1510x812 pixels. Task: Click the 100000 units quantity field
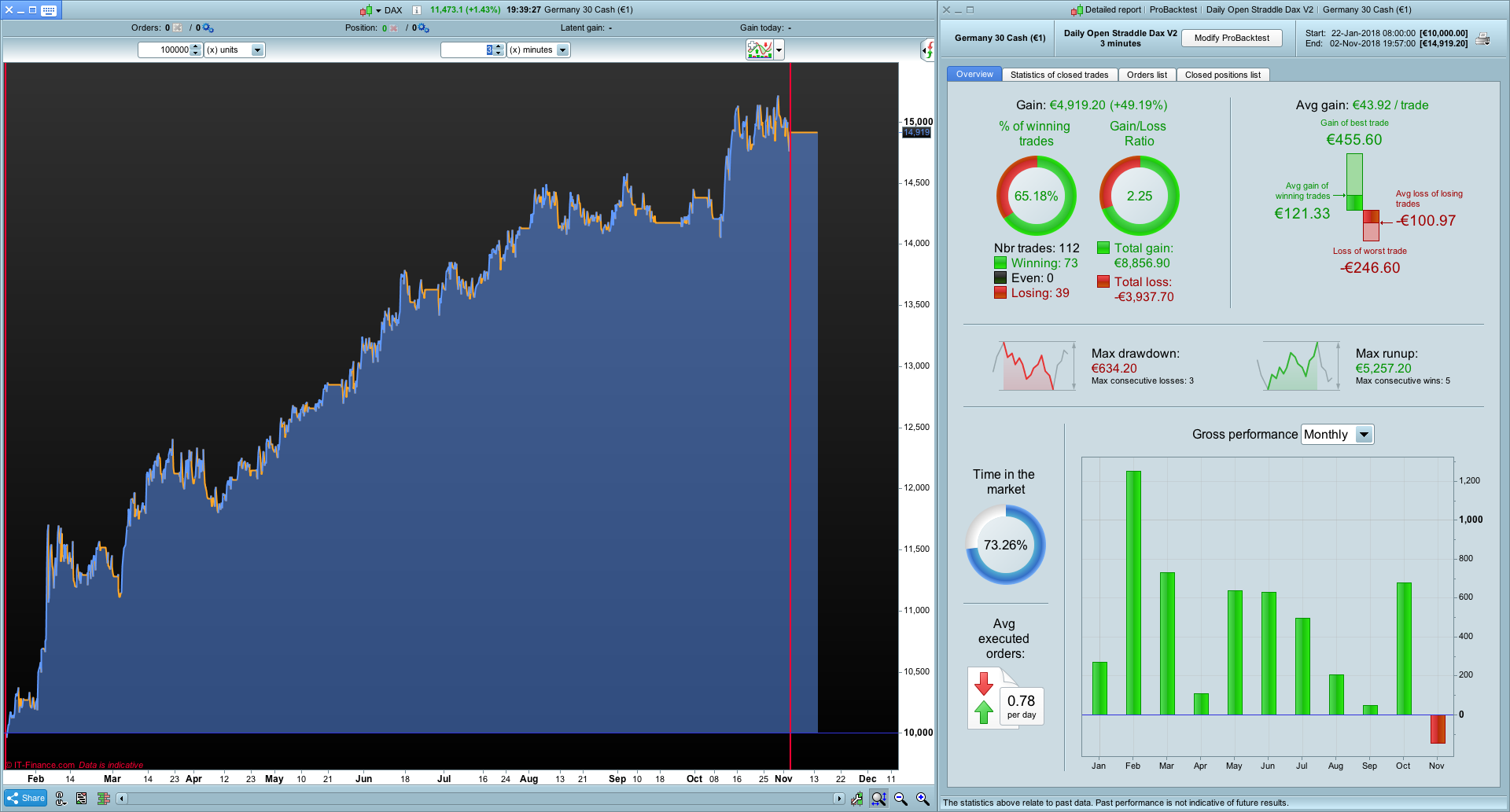point(164,50)
